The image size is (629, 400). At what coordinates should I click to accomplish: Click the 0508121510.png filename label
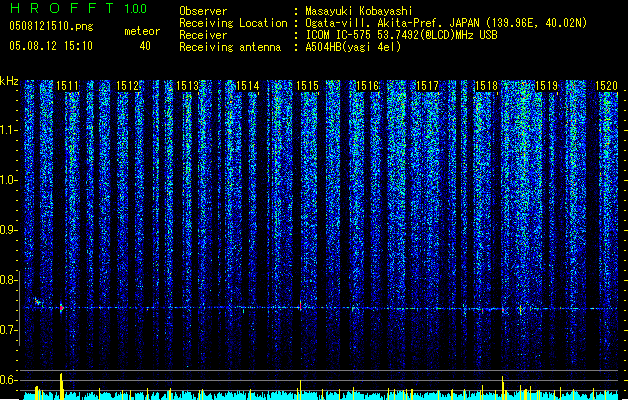(51, 26)
